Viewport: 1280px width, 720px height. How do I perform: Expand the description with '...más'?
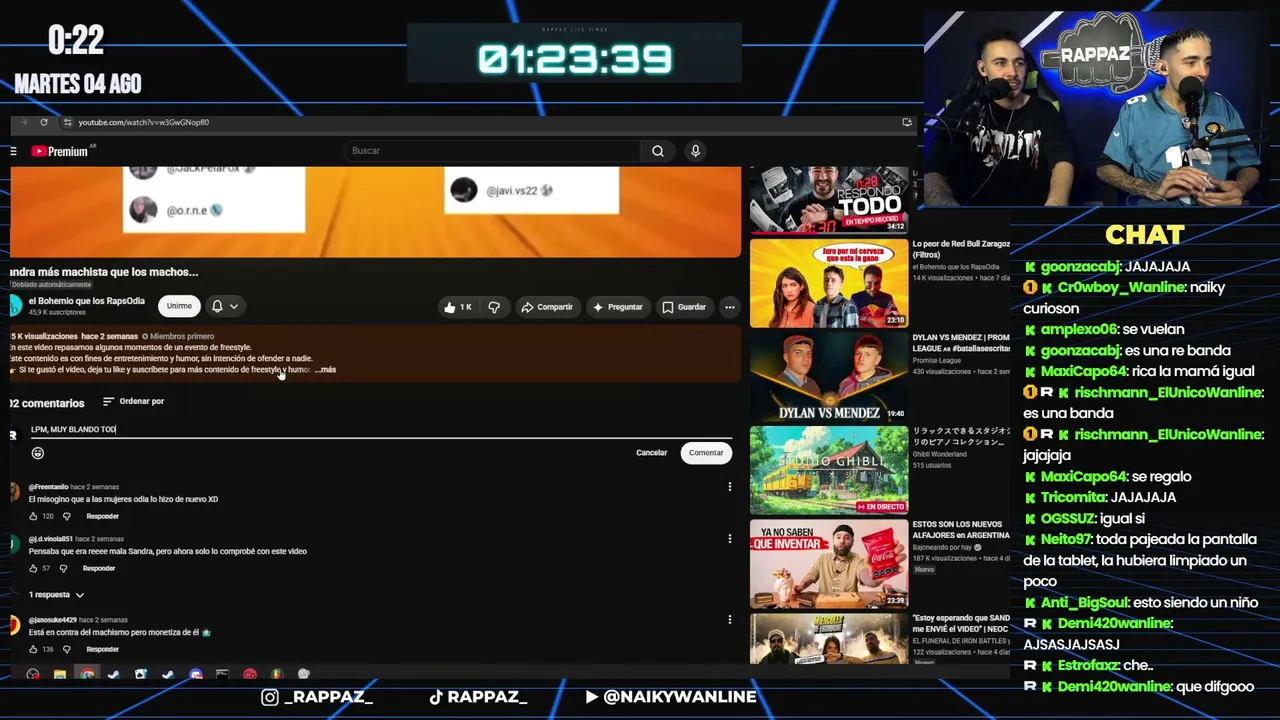(x=325, y=370)
